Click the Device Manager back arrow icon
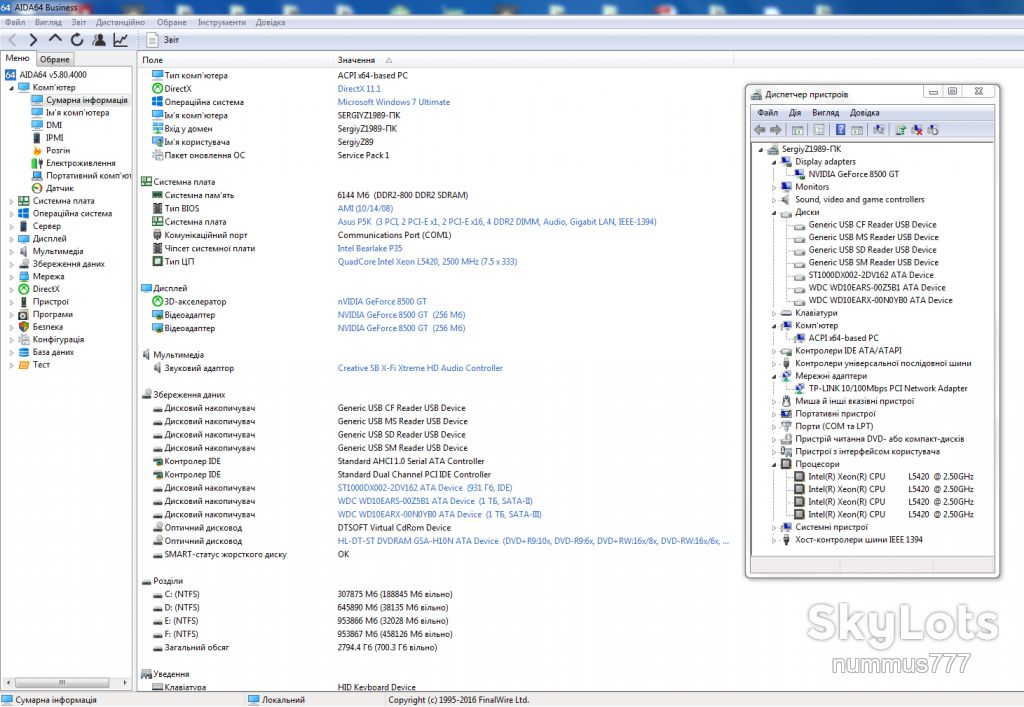 pyautogui.click(x=760, y=130)
